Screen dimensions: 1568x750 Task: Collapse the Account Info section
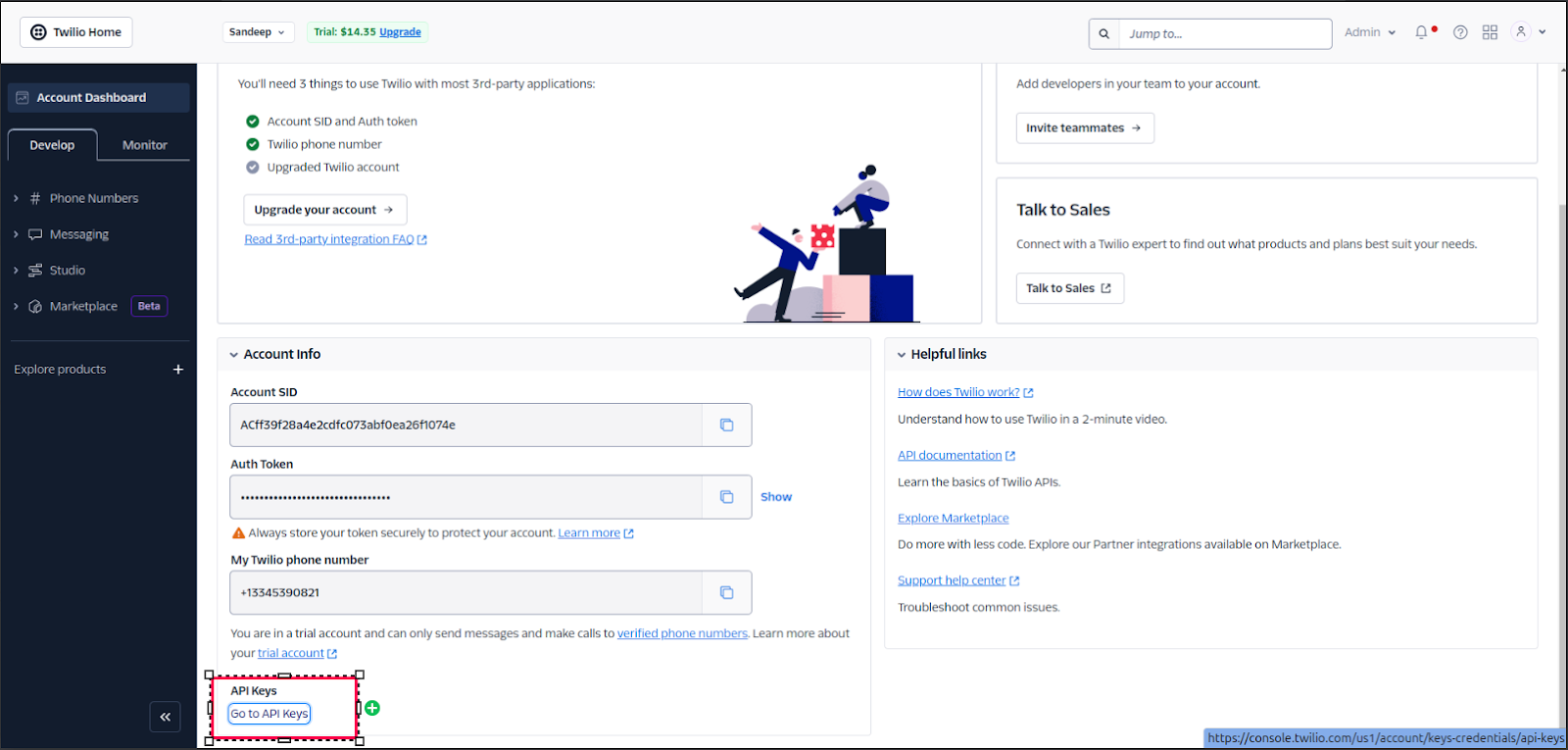233,355
